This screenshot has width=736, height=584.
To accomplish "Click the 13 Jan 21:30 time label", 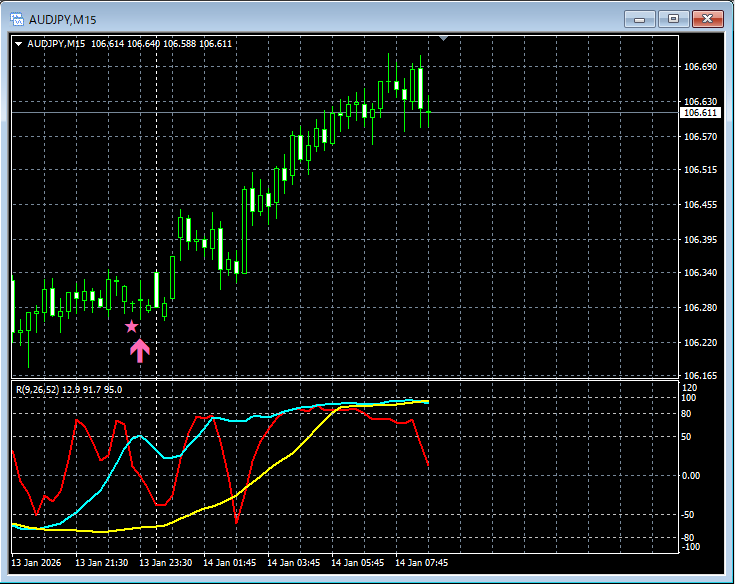I will tap(101, 562).
